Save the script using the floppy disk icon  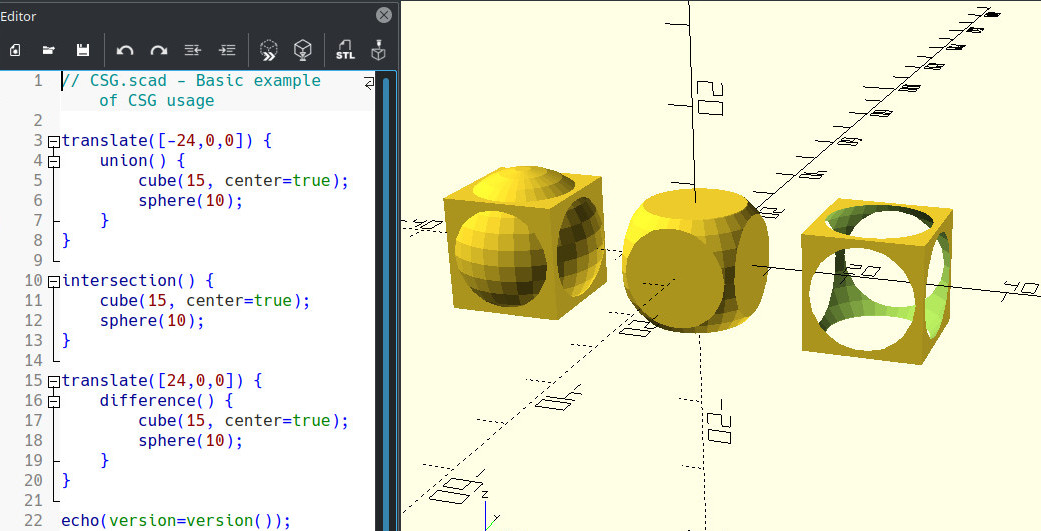click(x=83, y=49)
